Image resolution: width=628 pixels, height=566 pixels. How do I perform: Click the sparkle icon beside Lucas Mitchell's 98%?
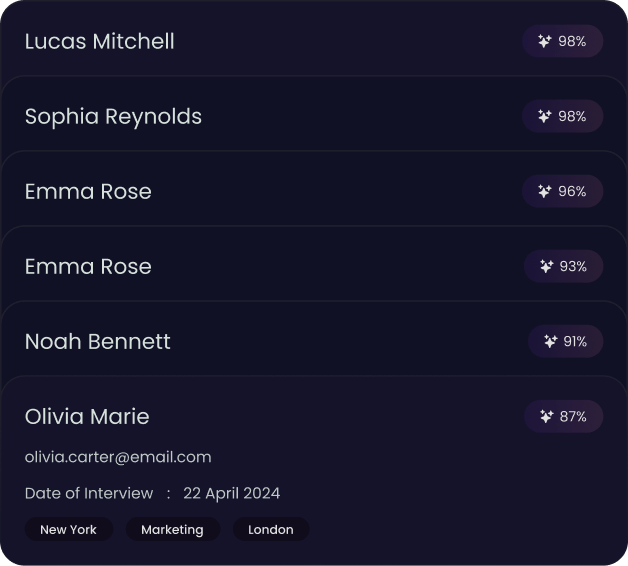(x=545, y=41)
